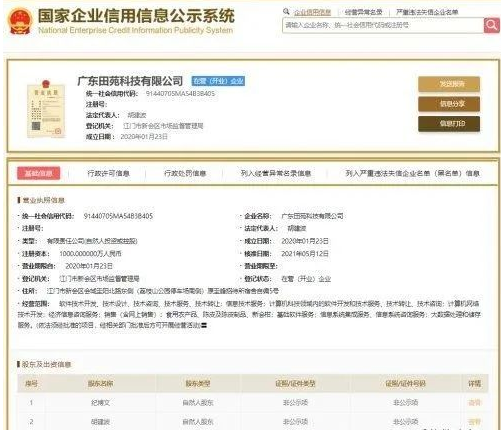The height and width of the screenshot is (430, 501).
Task: View details link for shareholder row 1
Action: pos(474,403)
